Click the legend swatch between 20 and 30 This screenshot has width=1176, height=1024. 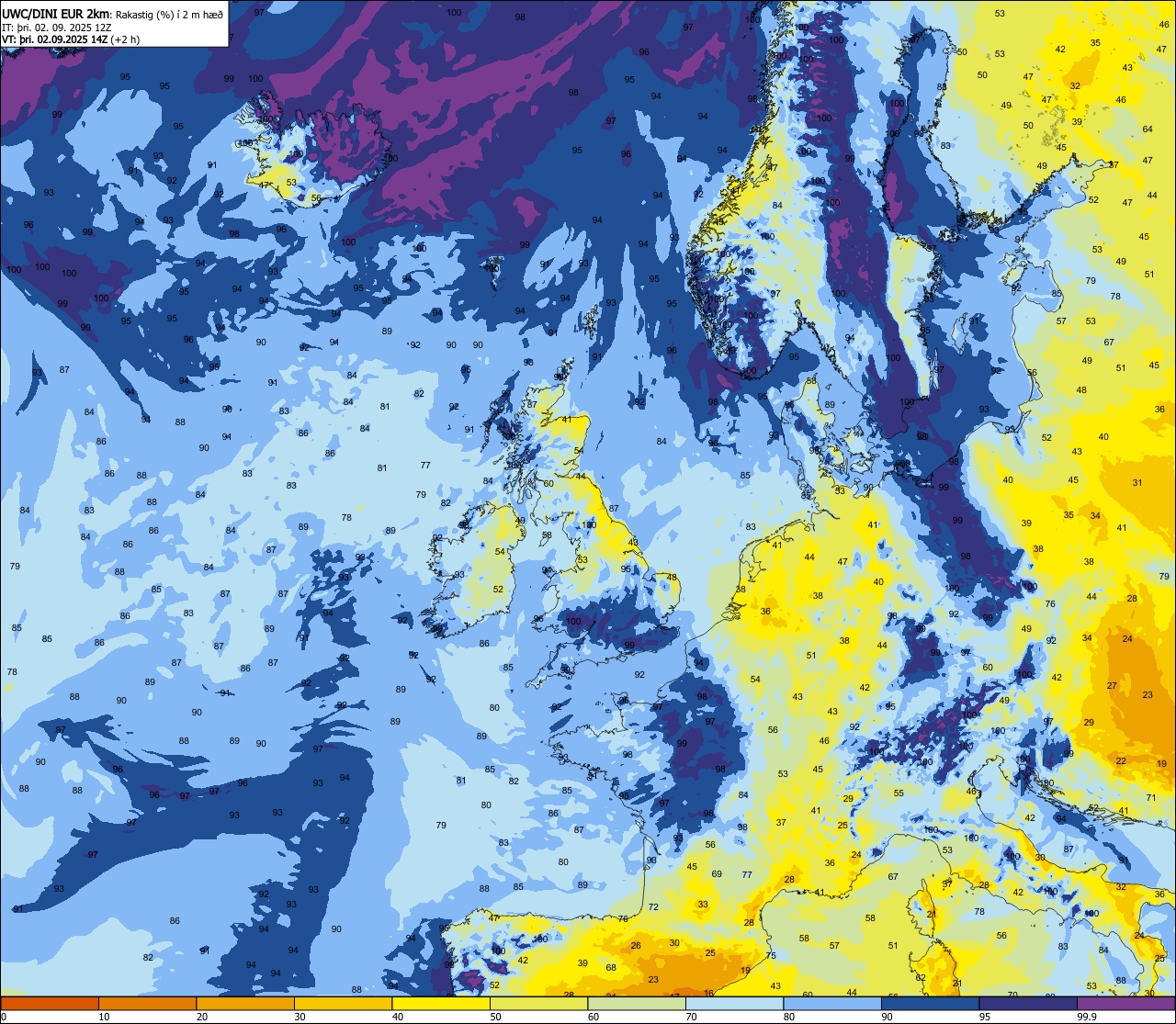pyautogui.click(x=245, y=1003)
